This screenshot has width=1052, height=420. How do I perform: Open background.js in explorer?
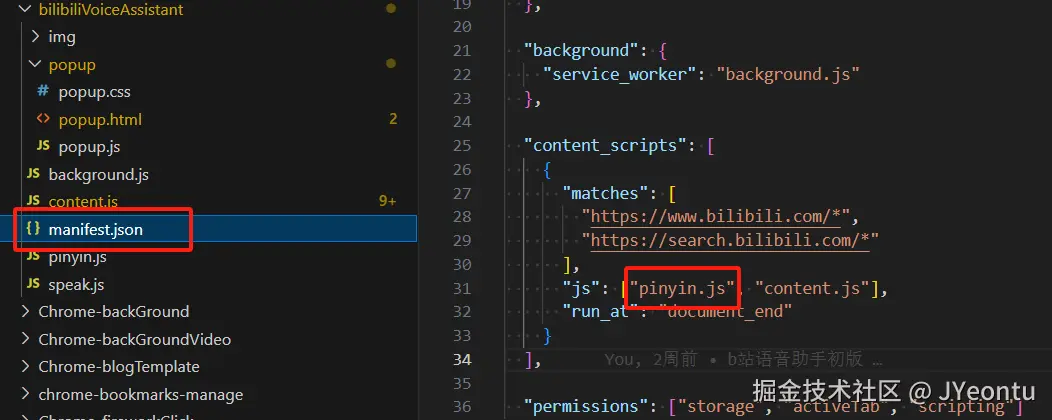[99, 174]
